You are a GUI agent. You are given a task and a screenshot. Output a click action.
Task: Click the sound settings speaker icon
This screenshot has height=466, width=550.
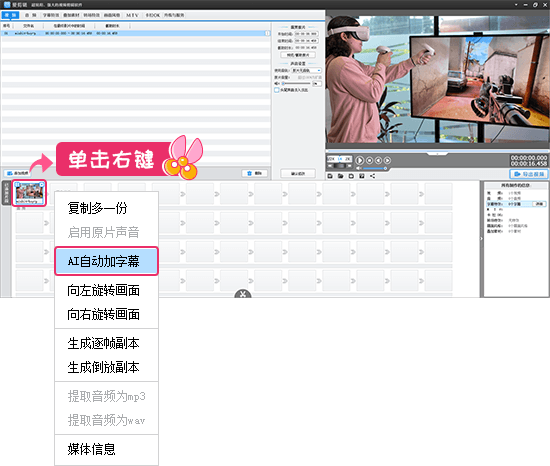pos(277,83)
